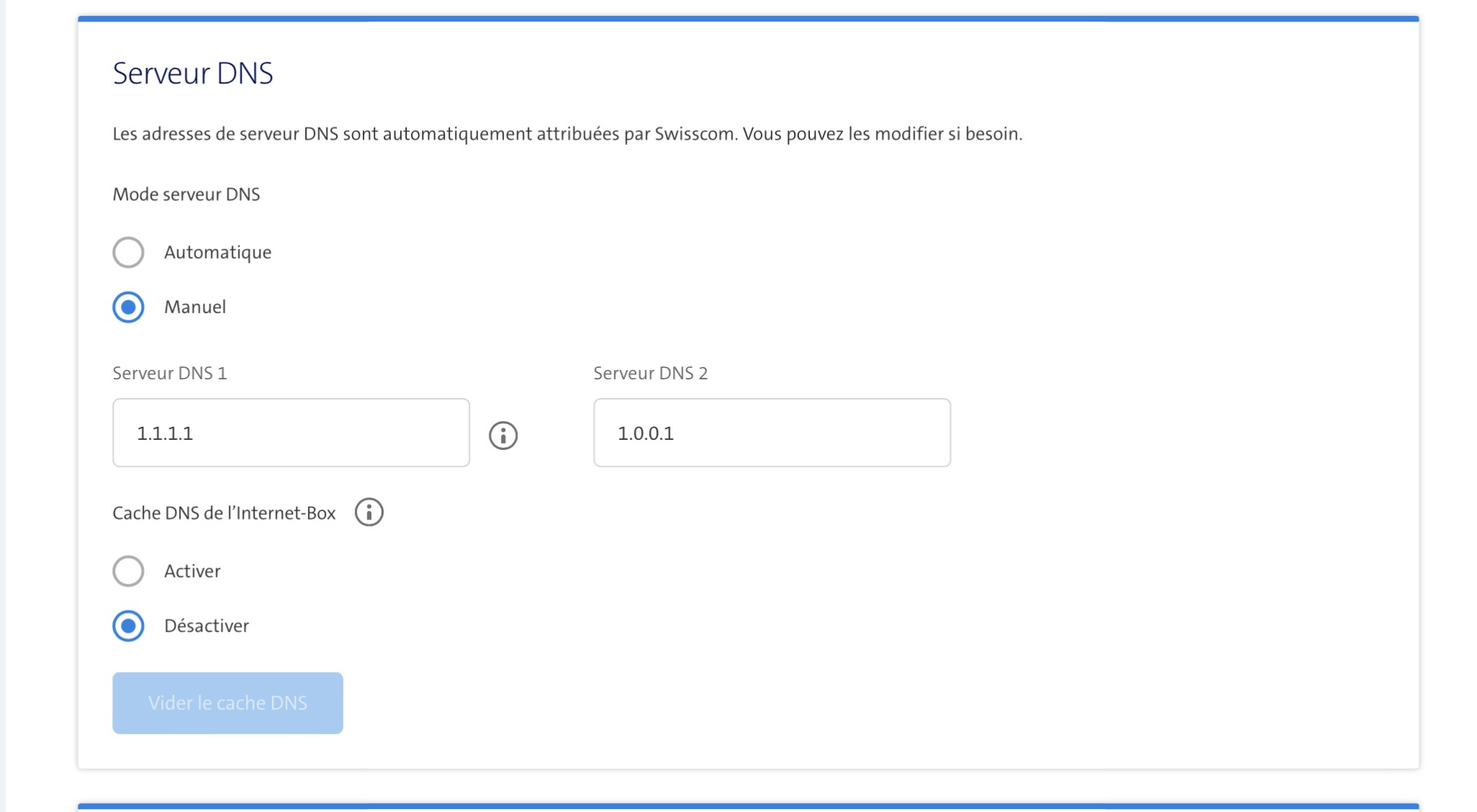Click the Mode serveur DNS label
Screen dimensions: 1477x812
click(186, 194)
